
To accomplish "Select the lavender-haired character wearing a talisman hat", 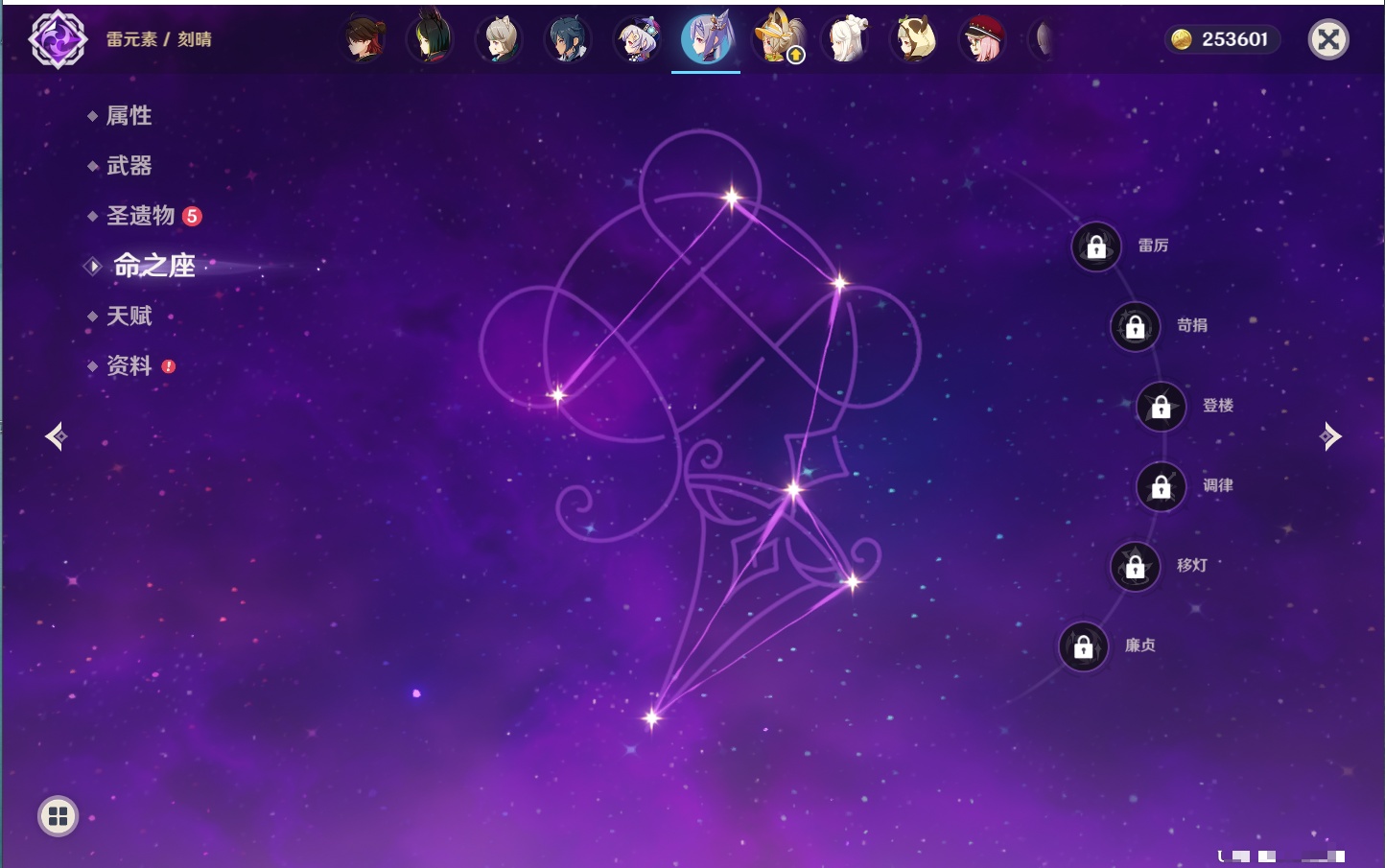I will (x=637, y=39).
